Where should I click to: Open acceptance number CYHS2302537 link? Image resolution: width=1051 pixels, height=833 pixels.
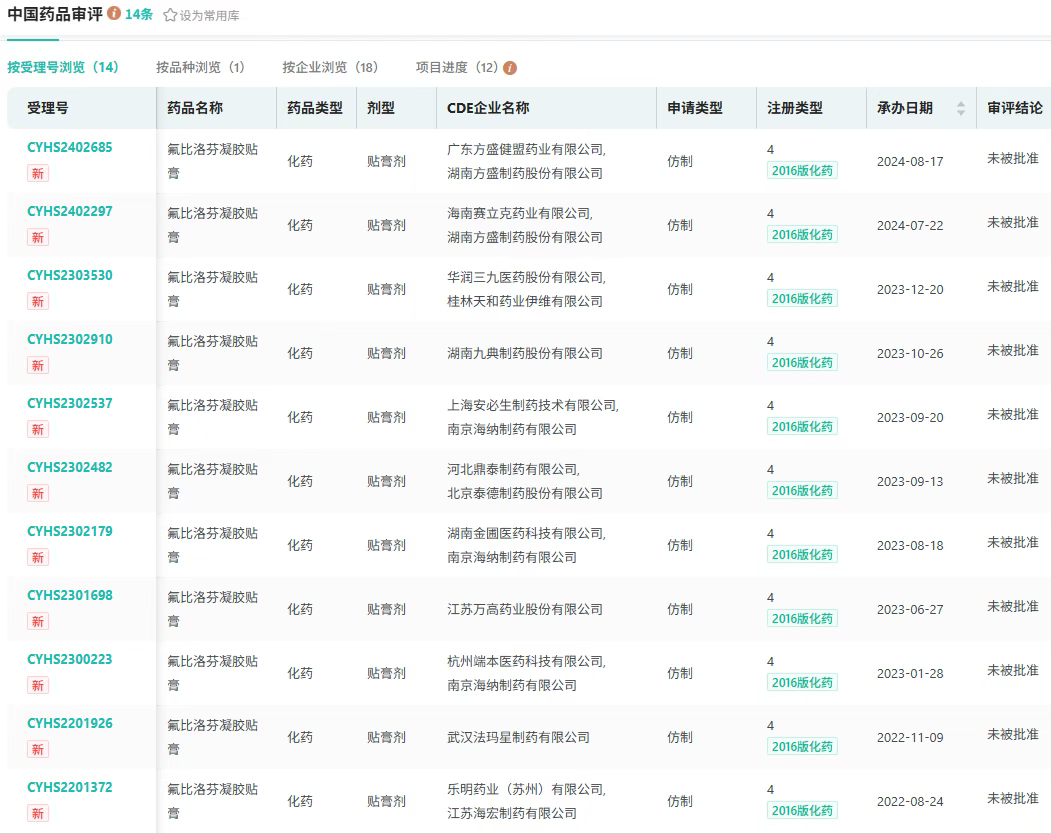click(70, 403)
